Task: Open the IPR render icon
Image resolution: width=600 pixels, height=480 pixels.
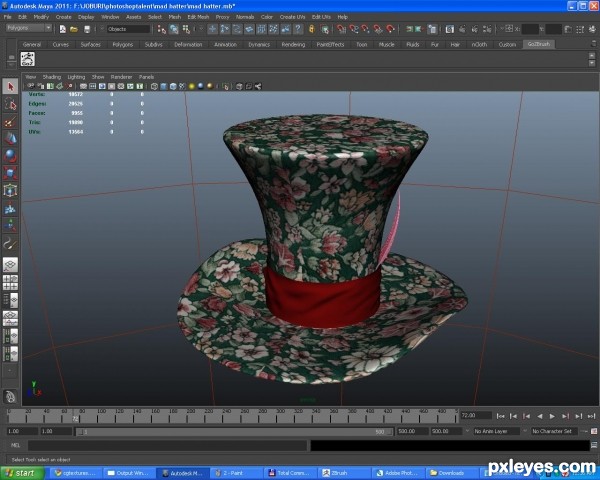Action: coord(475,29)
